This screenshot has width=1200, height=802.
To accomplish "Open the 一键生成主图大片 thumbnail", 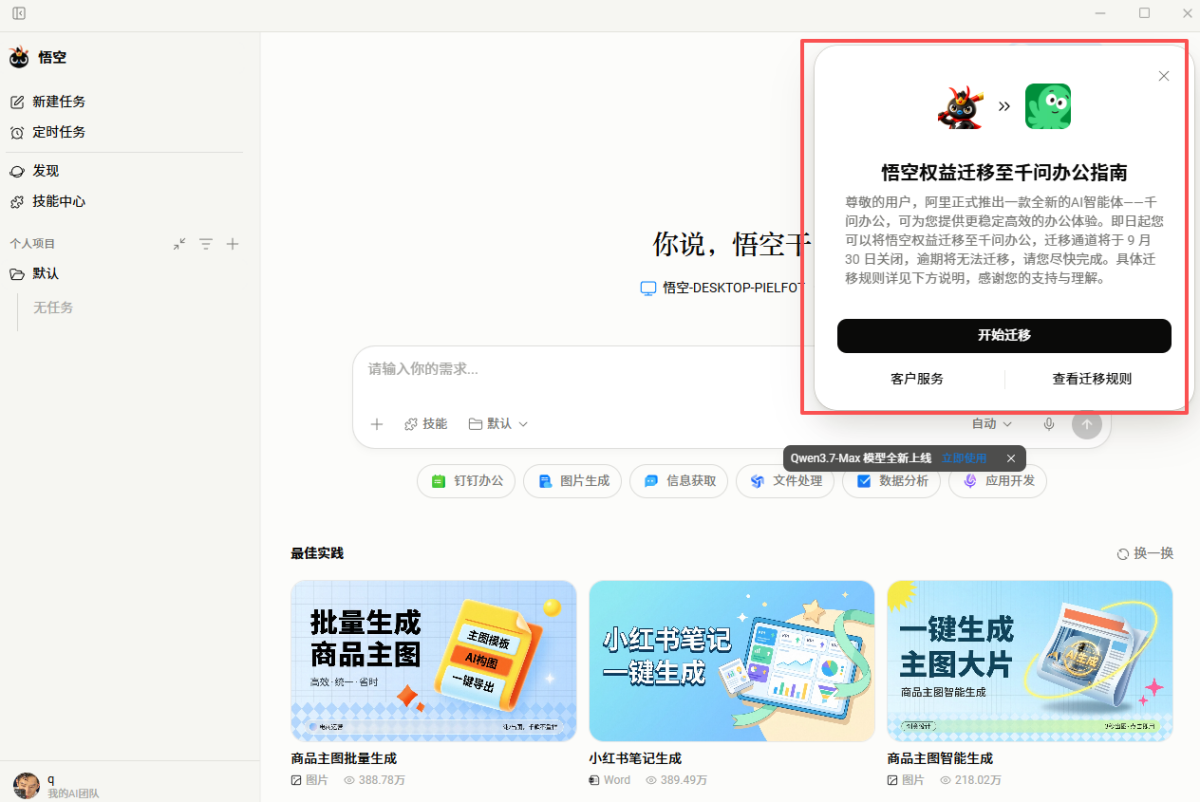I will click(x=1030, y=661).
